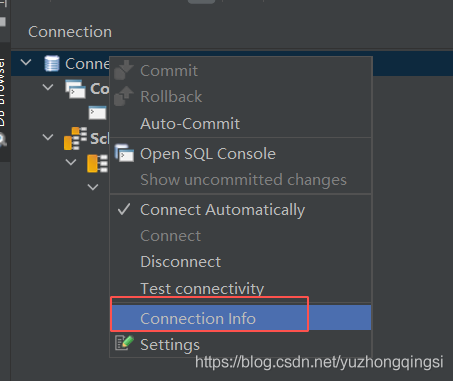Click the single console window icon

[97, 113]
